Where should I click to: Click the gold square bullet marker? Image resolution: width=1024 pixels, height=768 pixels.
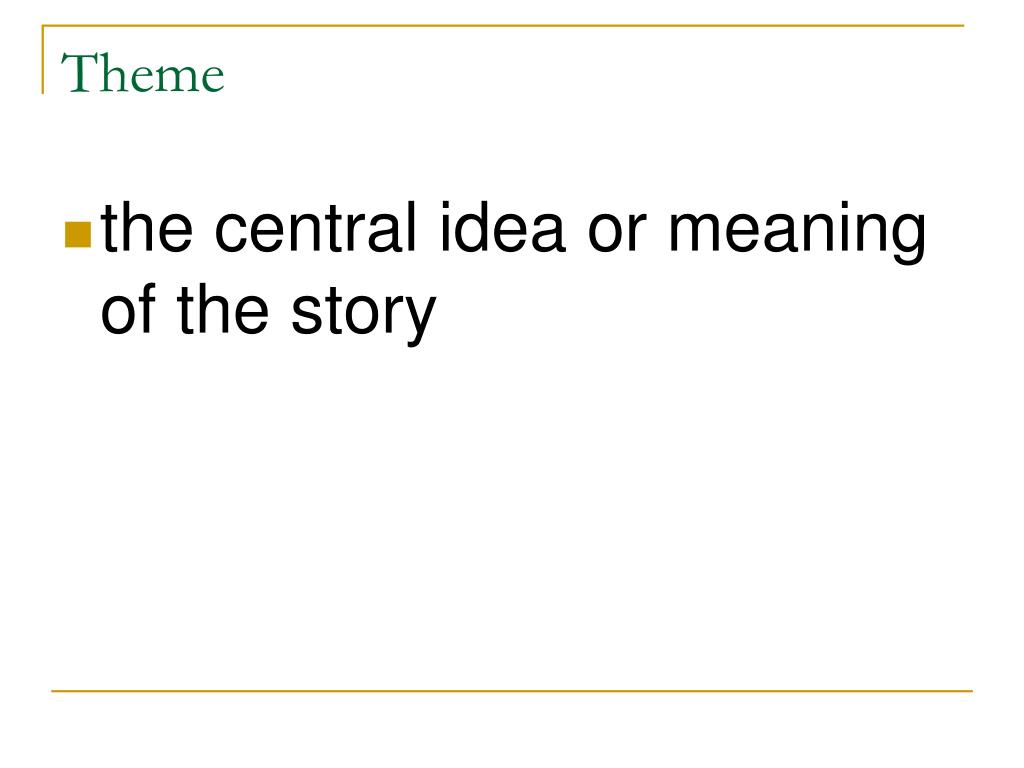tap(78, 235)
